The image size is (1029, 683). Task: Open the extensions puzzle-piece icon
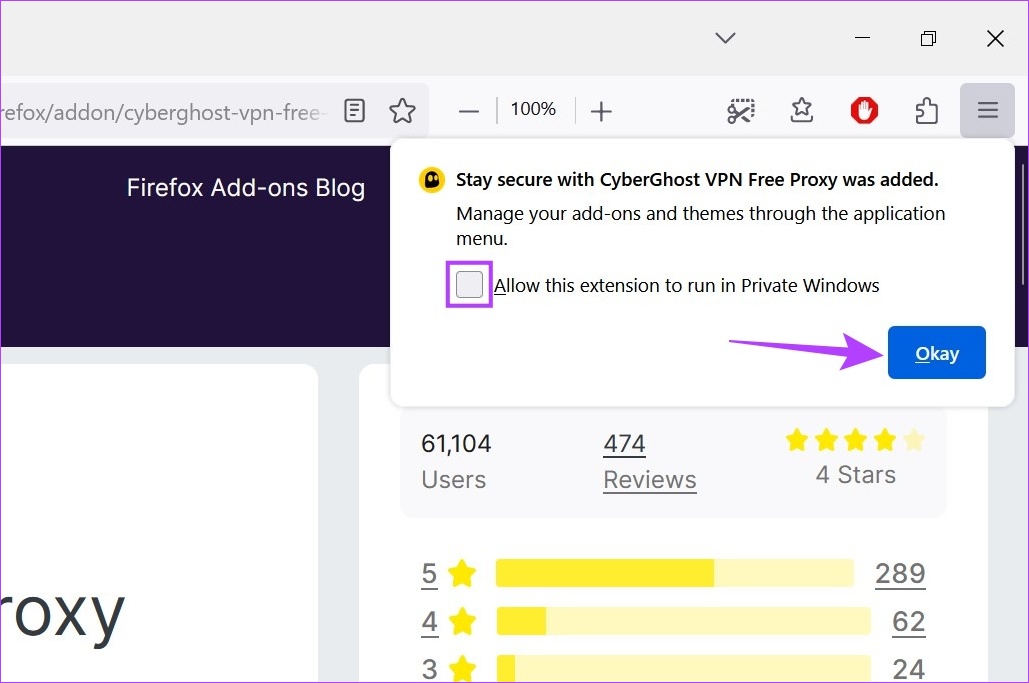926,111
